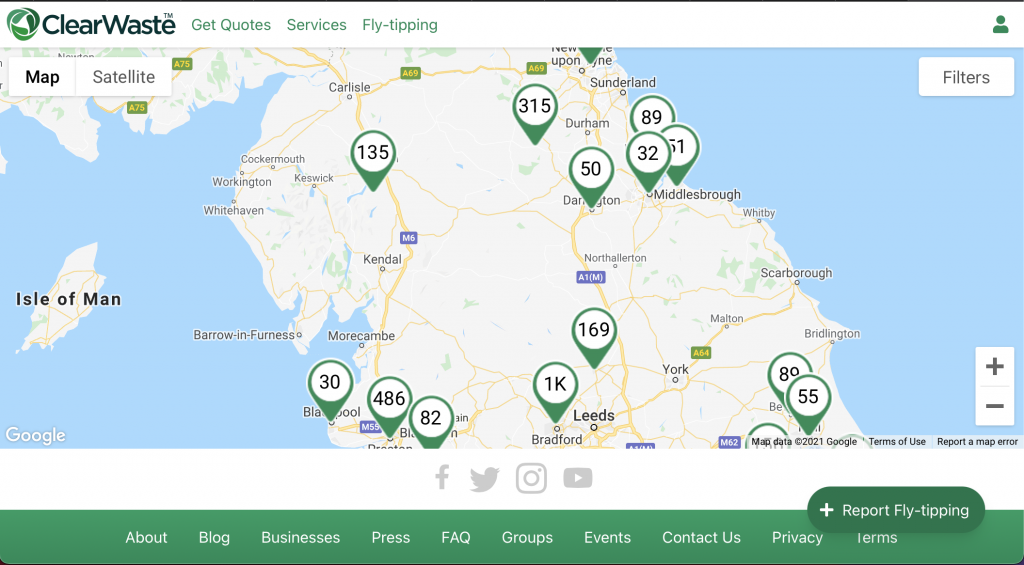
Task: Click Report Fly-tipping button
Action: click(895, 510)
